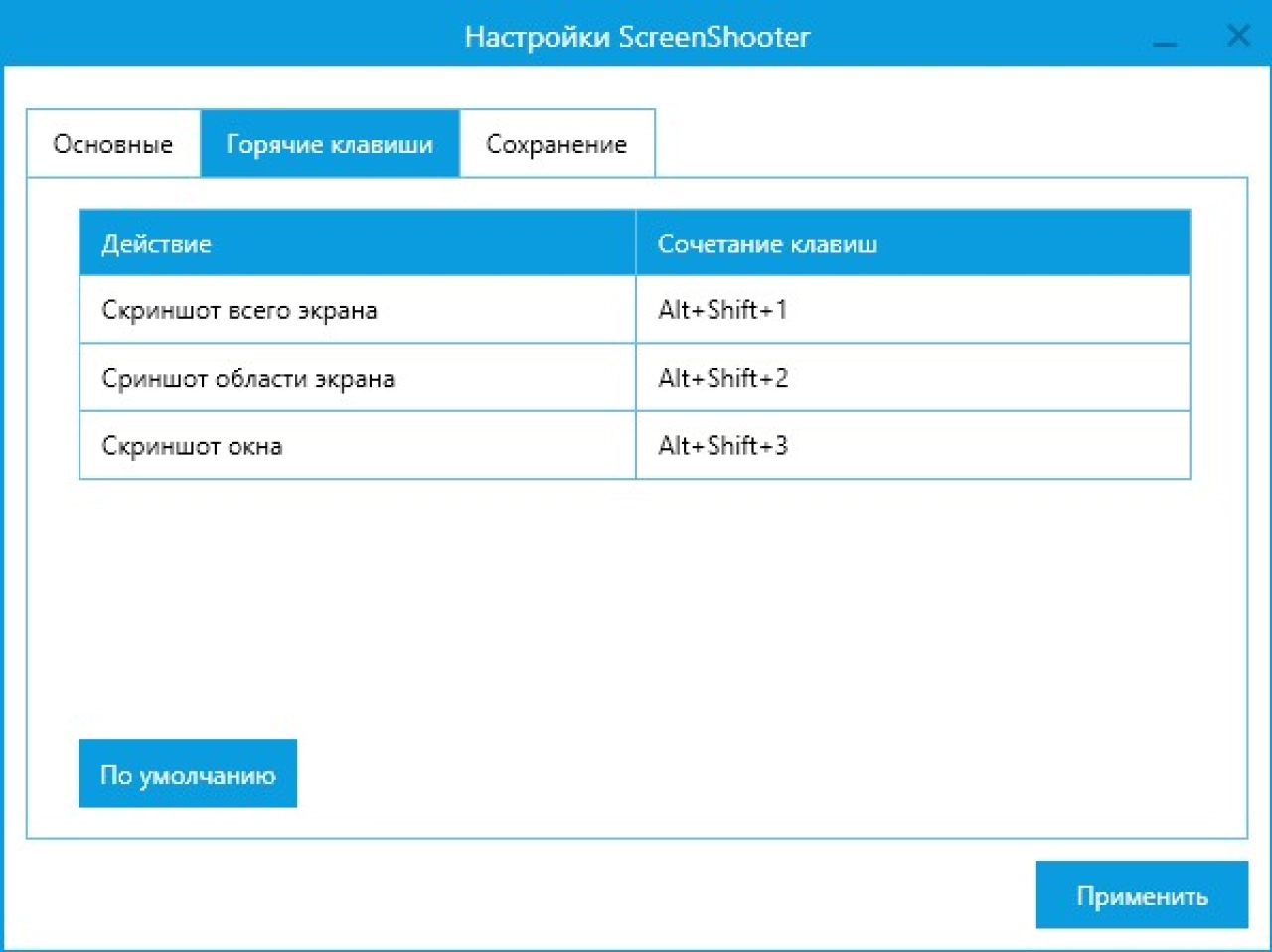1272x952 pixels.
Task: Switch to the Основные tab
Action: 113,144
